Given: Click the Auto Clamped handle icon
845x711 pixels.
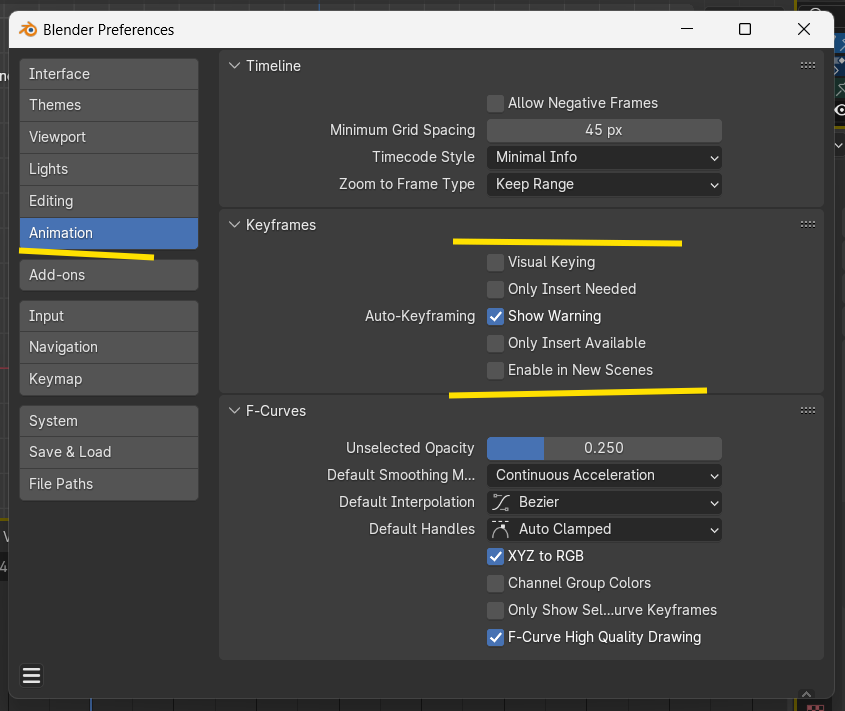Looking at the screenshot, I should point(501,529).
